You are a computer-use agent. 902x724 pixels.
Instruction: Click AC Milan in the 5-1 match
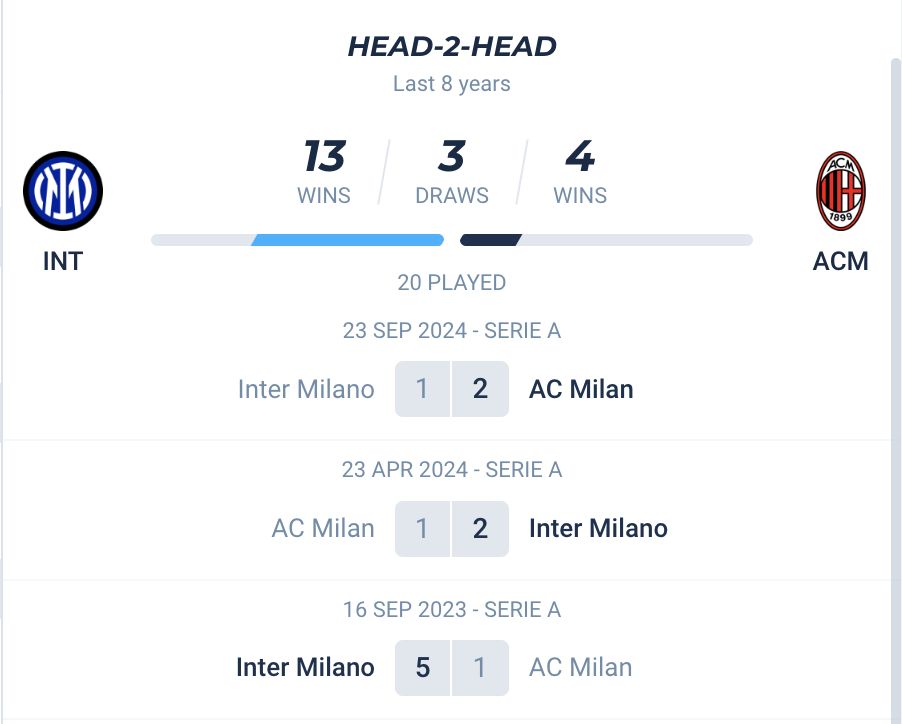point(581,667)
